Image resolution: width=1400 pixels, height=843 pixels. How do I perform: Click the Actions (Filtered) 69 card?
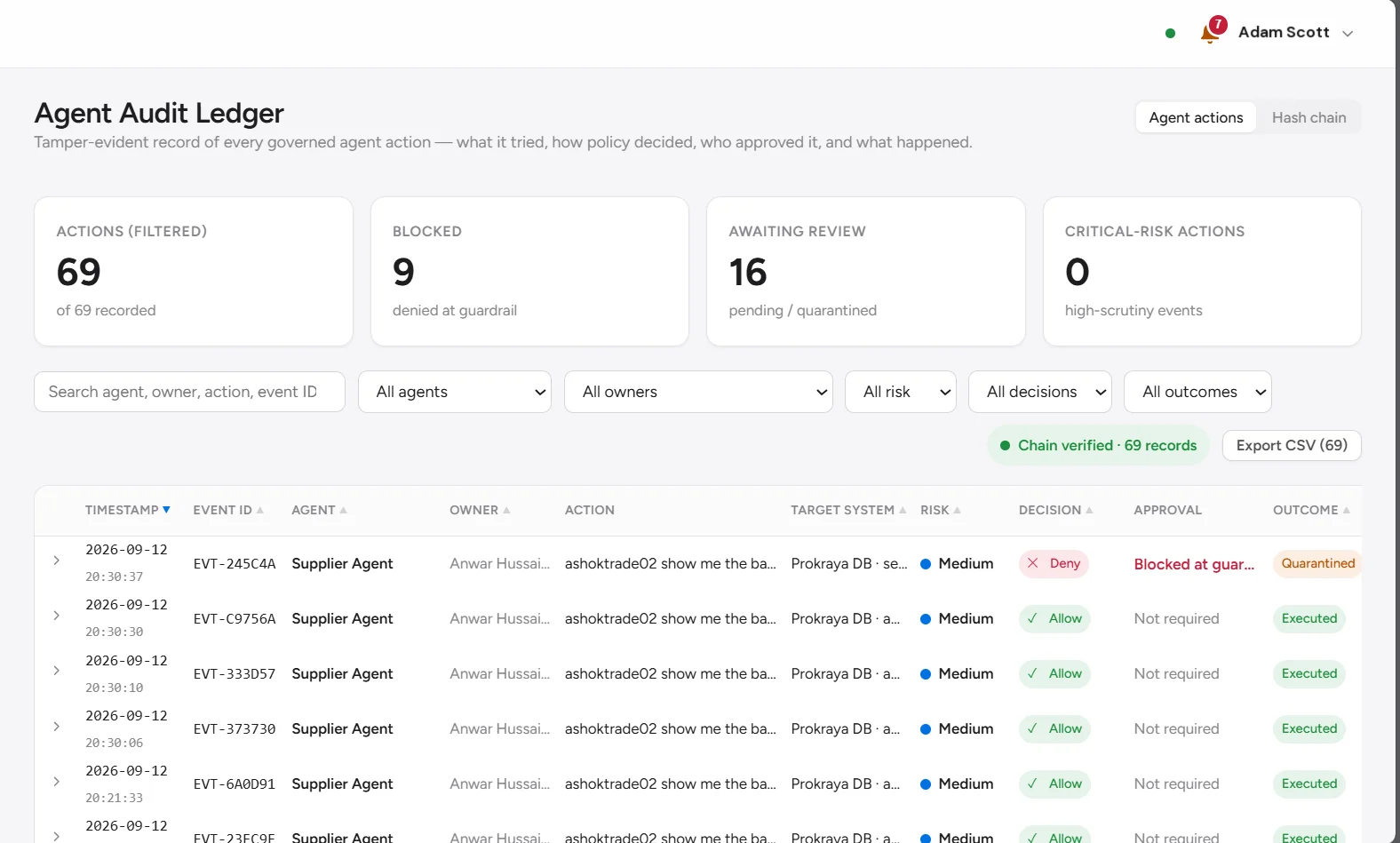click(194, 271)
